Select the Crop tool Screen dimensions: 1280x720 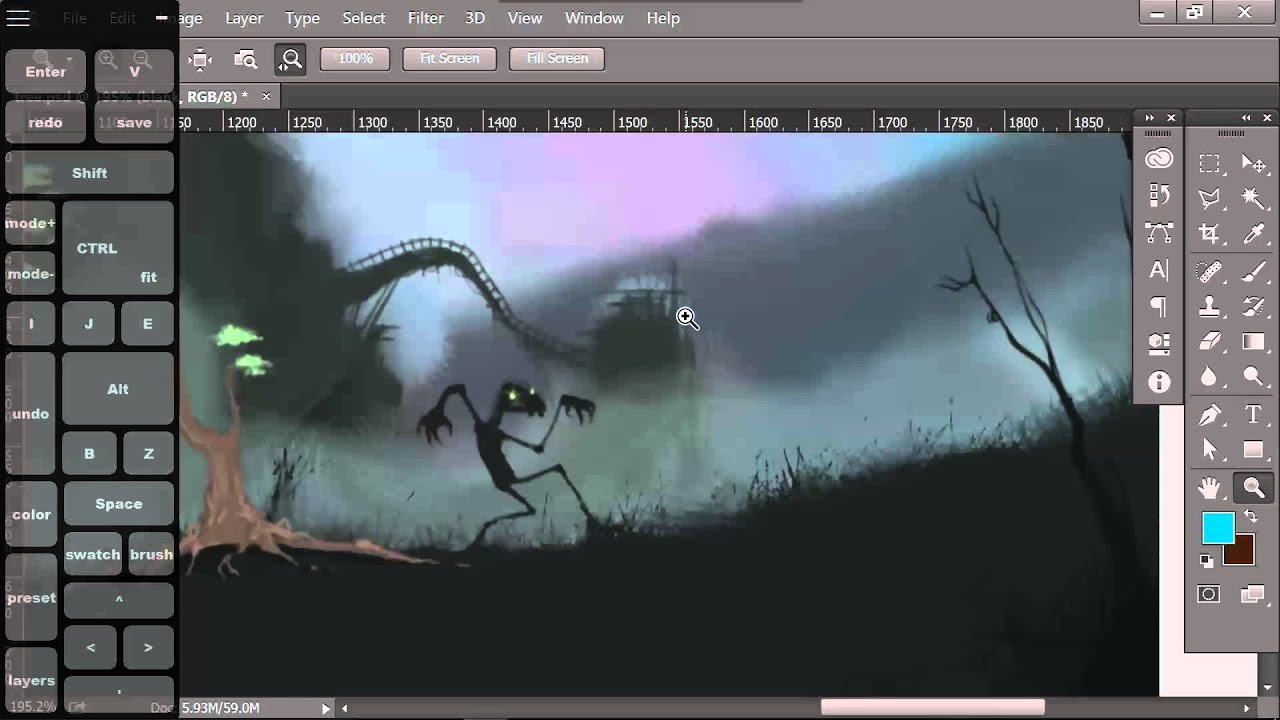coord(1209,234)
